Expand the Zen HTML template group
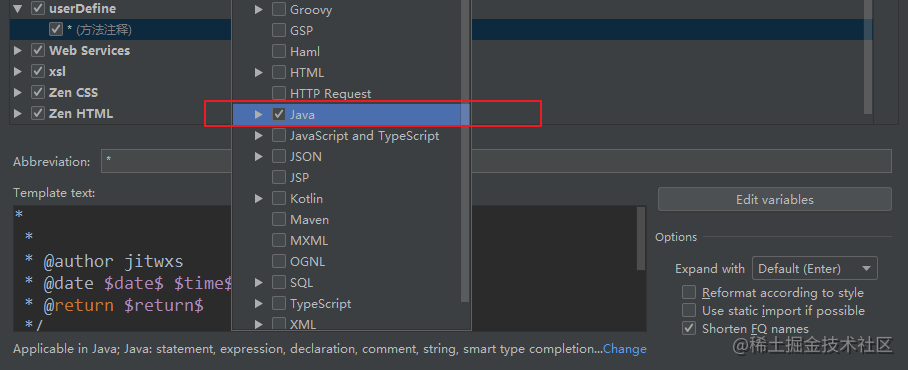This screenshot has height=370, width=908. point(18,113)
